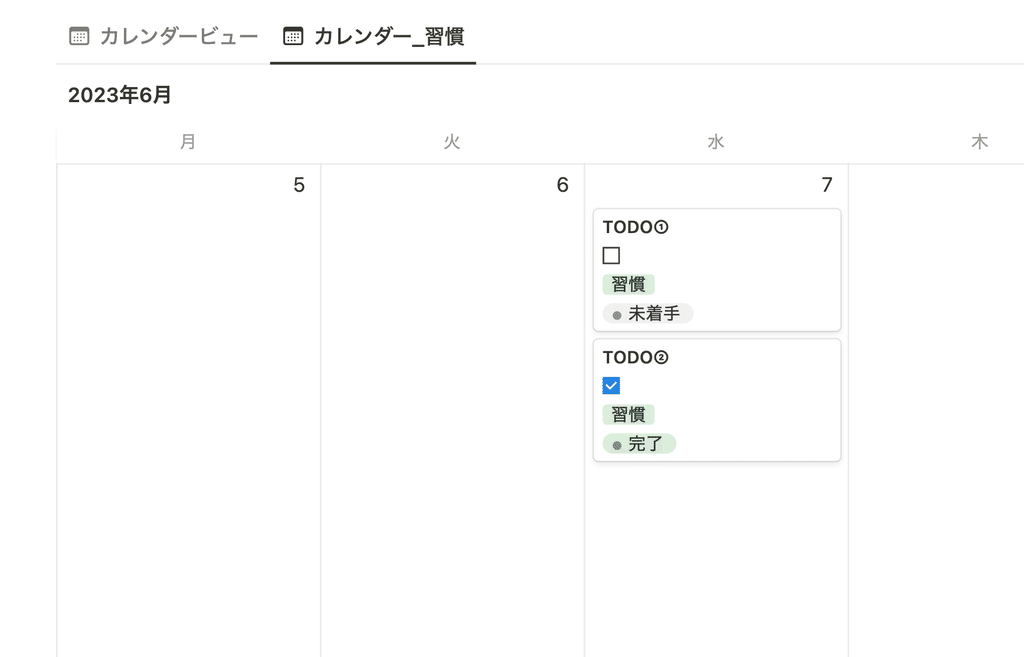Click 習慣 tag in TODO① card
The height and width of the screenshot is (657, 1024).
point(628,284)
